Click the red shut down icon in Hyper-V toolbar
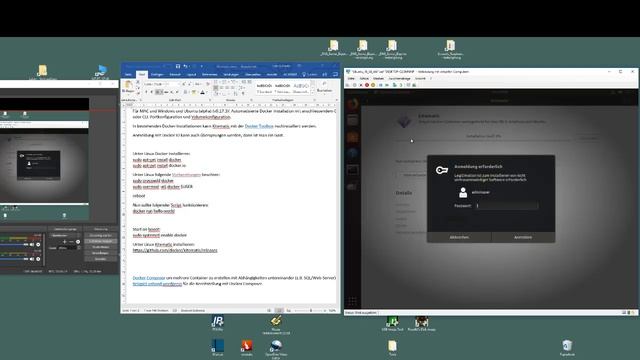Viewport: 640px width, 360px height. pyautogui.click(x=367, y=85)
